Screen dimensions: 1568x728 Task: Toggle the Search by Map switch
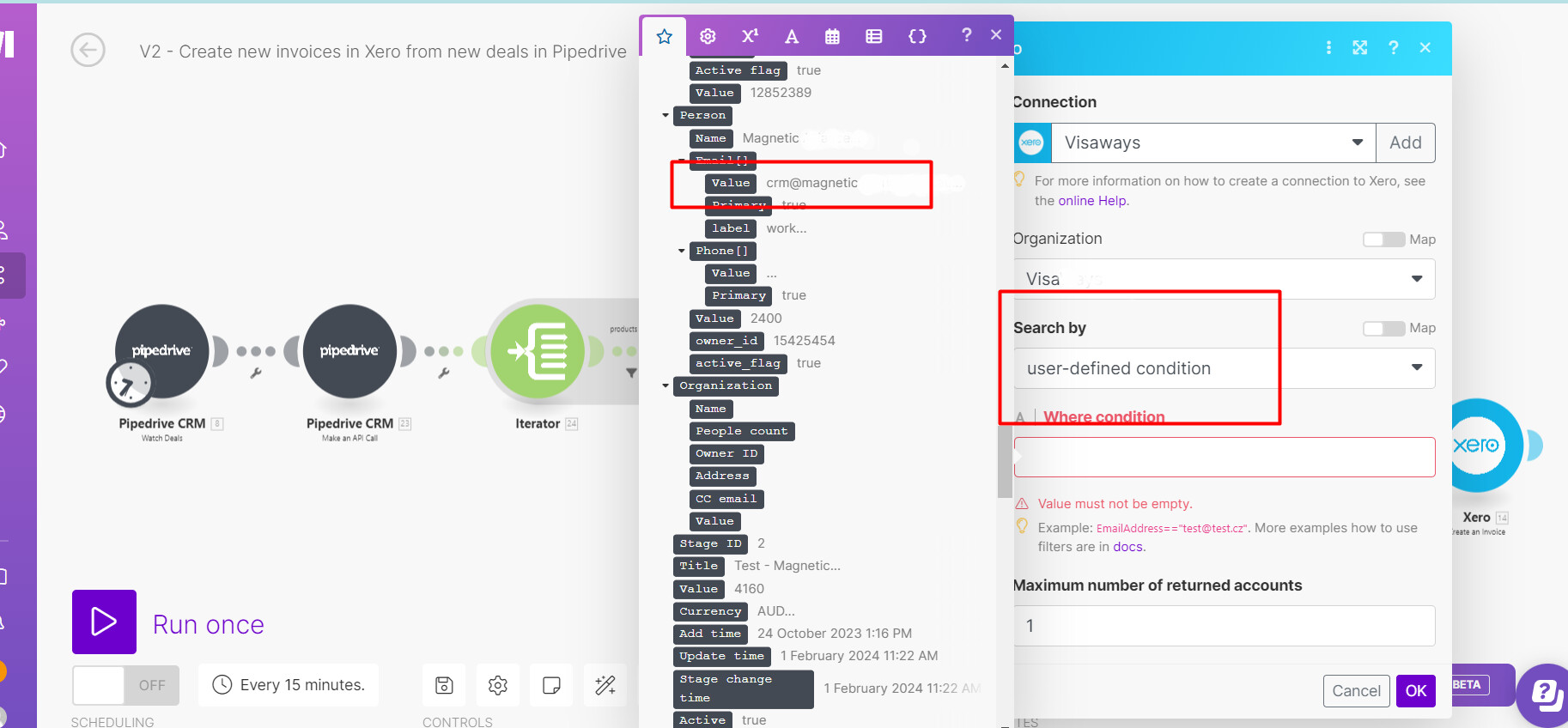click(x=1383, y=328)
